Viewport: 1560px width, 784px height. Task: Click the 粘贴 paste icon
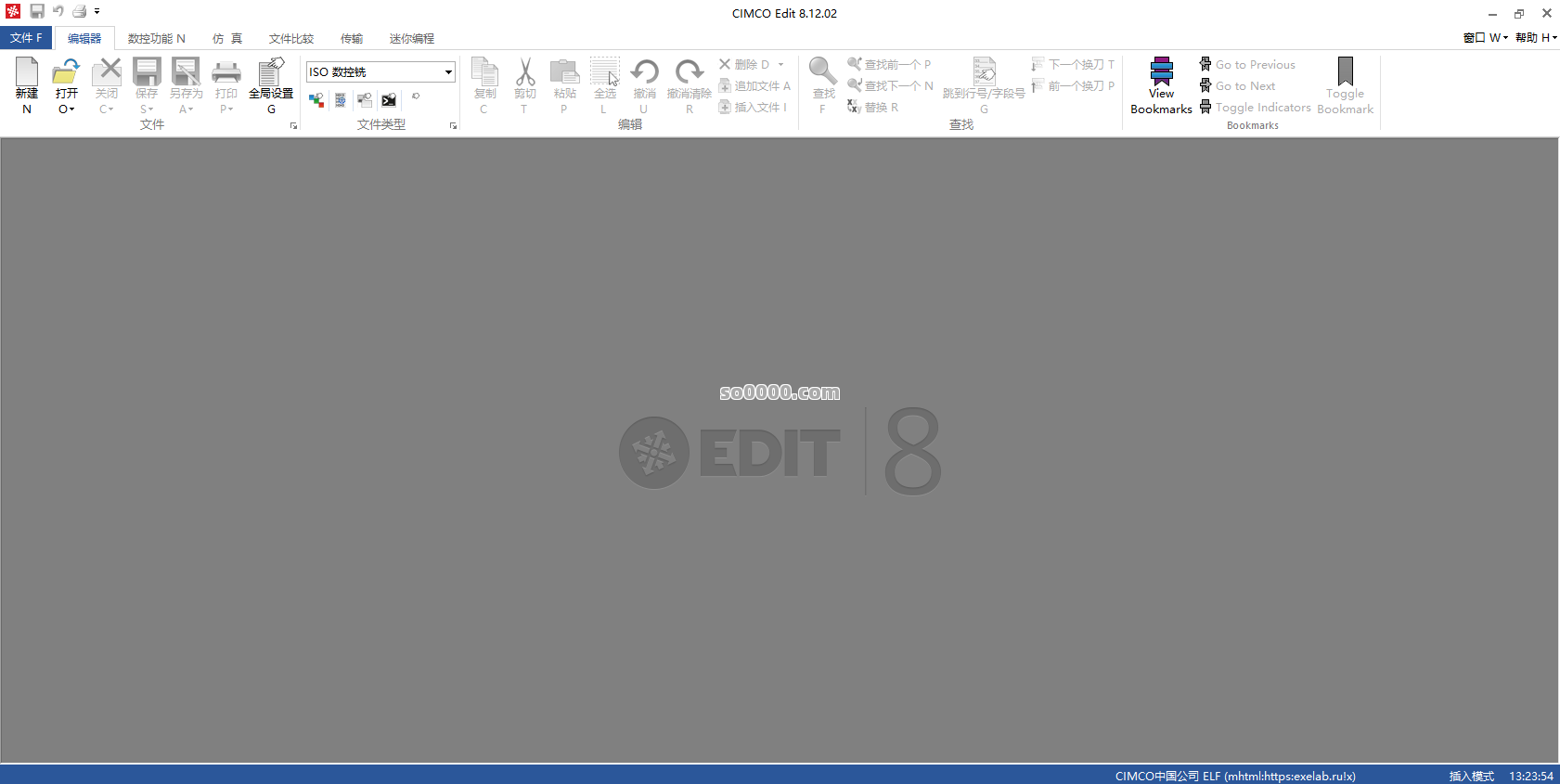[x=564, y=72]
